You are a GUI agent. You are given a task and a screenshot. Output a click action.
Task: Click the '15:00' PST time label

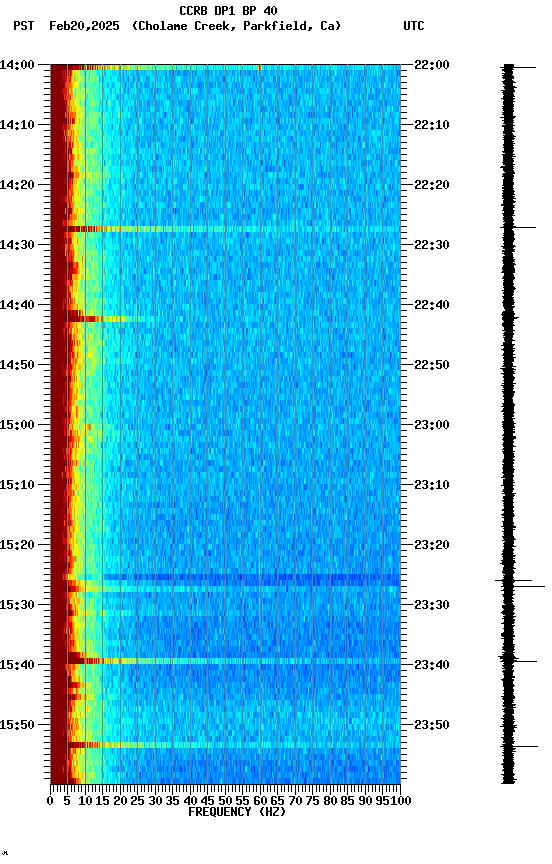(x=17, y=425)
